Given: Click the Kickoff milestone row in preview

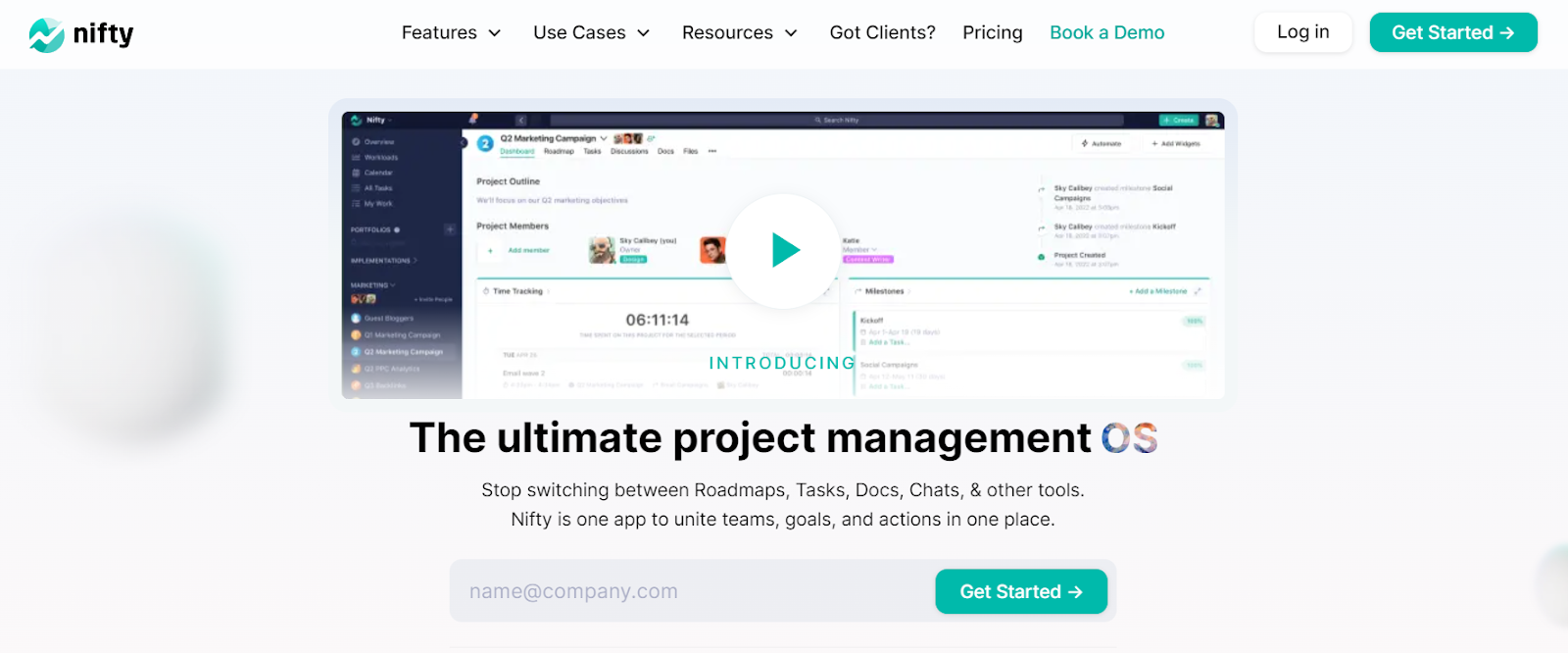Looking at the screenshot, I should 1032,330.
